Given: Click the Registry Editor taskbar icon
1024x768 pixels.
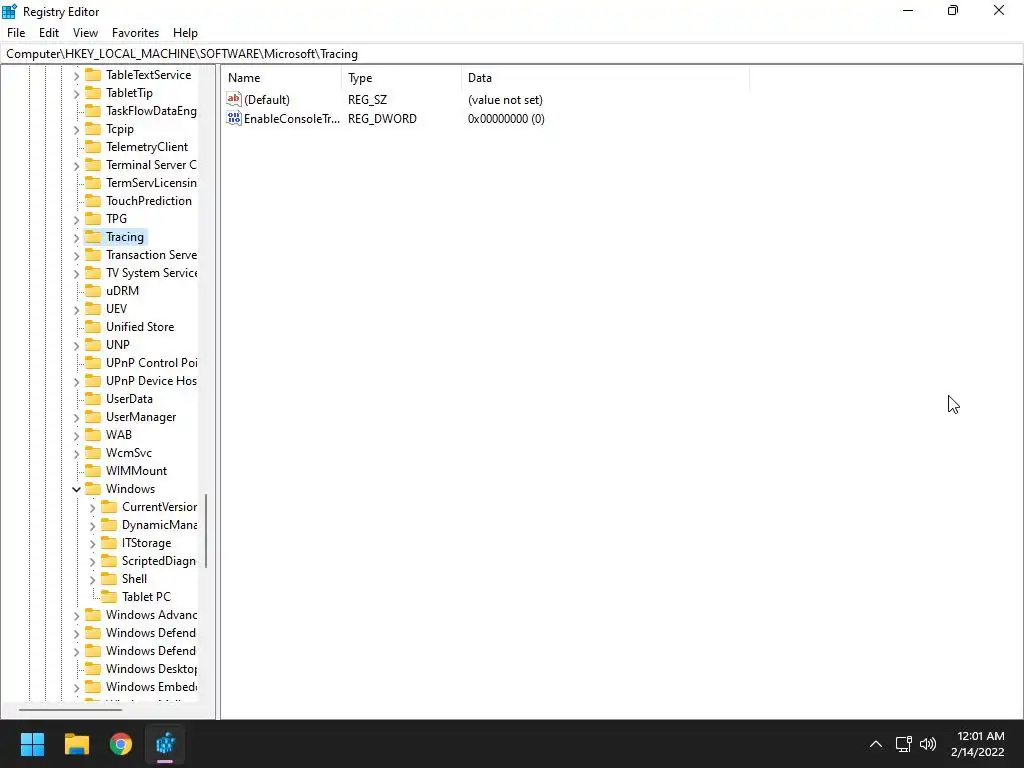Looking at the screenshot, I should (x=165, y=744).
